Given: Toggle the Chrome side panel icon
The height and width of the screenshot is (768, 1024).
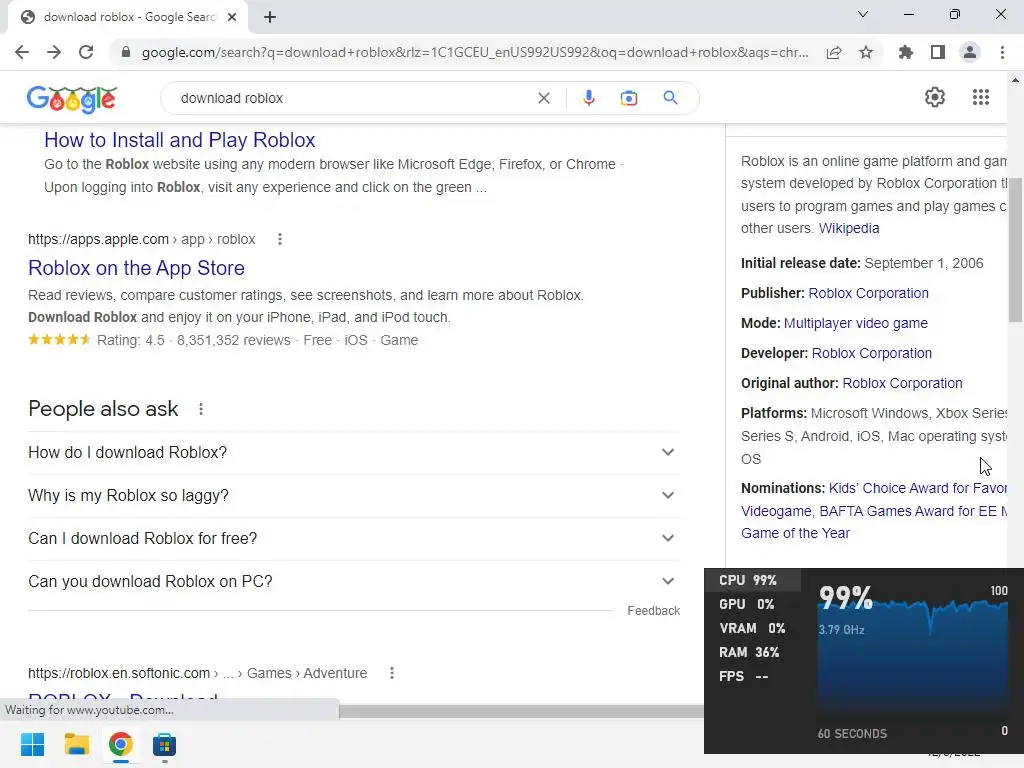Looking at the screenshot, I should (938, 52).
